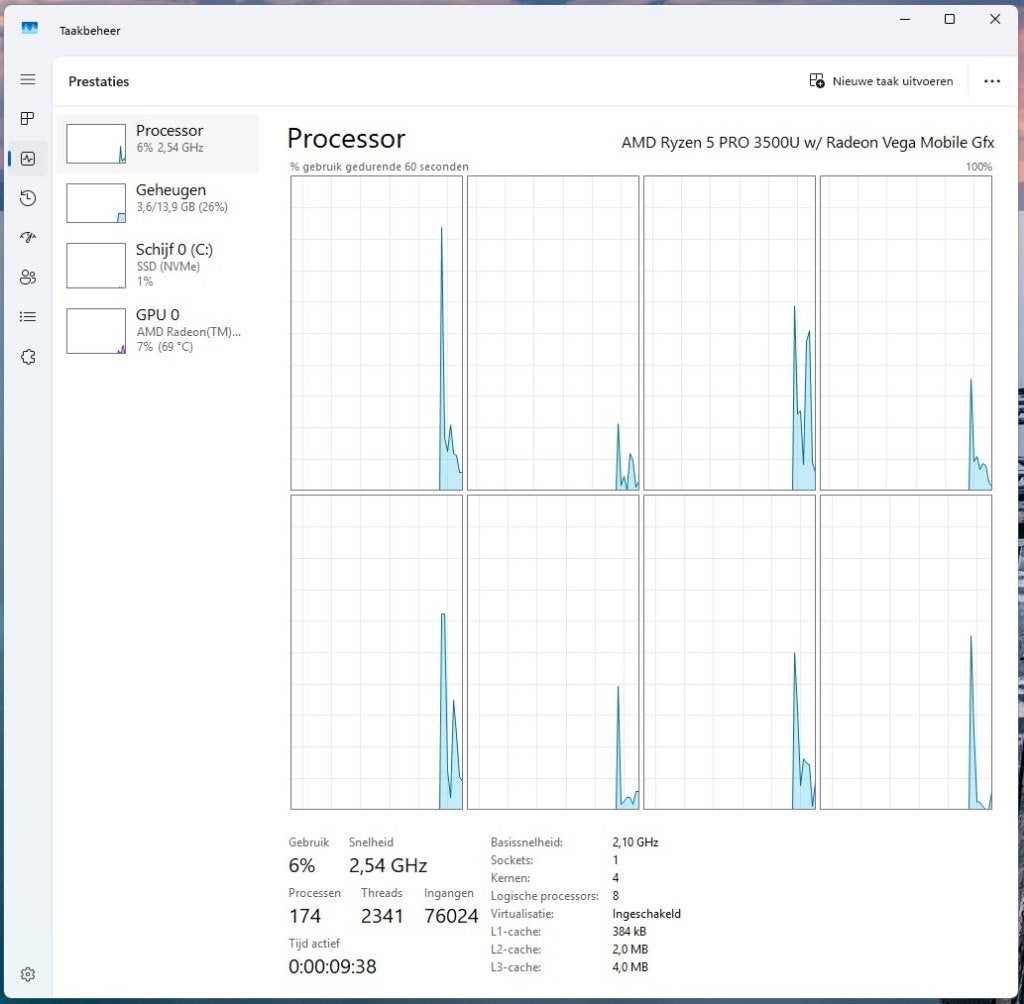Click the 174 Processen value
Image resolution: width=1024 pixels, height=1004 pixels.
click(305, 916)
